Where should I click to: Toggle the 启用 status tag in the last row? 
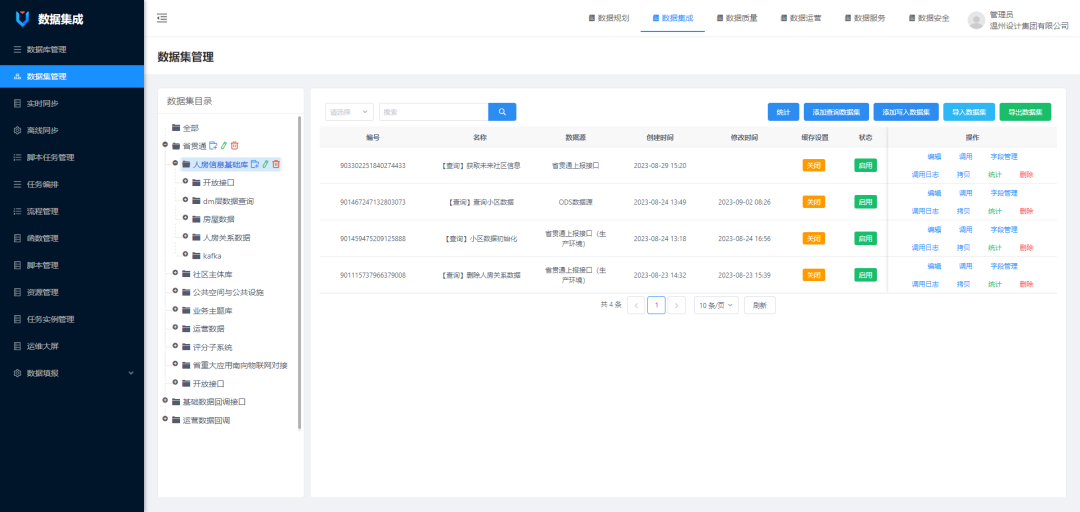[x=865, y=275]
